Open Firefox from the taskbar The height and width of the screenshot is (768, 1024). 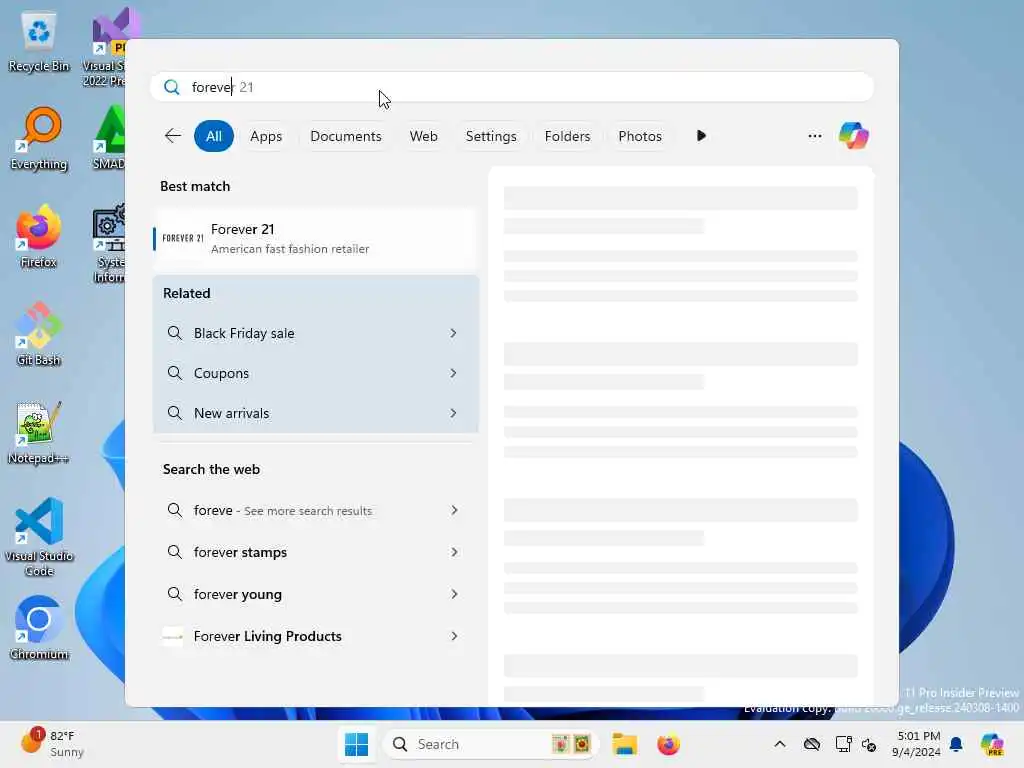click(x=668, y=744)
